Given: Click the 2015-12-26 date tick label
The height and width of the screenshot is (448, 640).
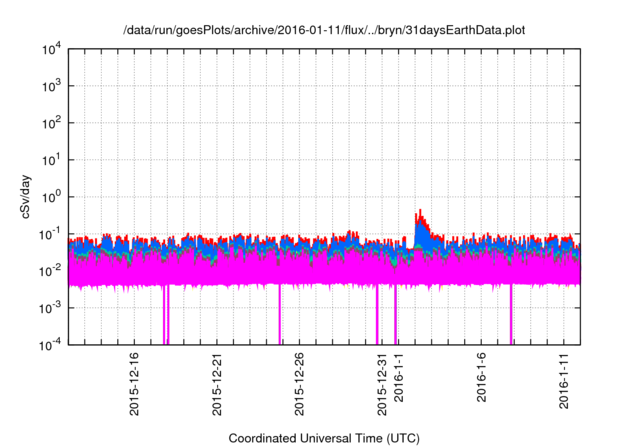Looking at the screenshot, I should (299, 384).
